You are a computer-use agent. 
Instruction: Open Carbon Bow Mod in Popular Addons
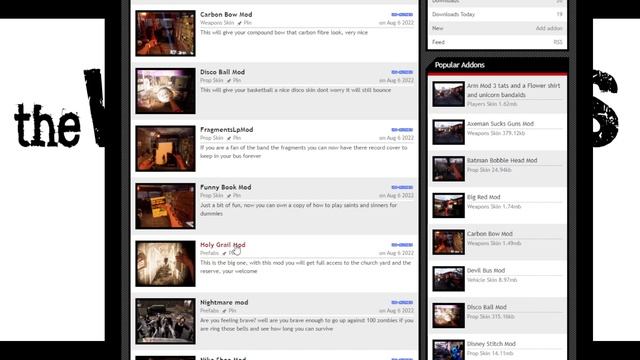(x=490, y=234)
